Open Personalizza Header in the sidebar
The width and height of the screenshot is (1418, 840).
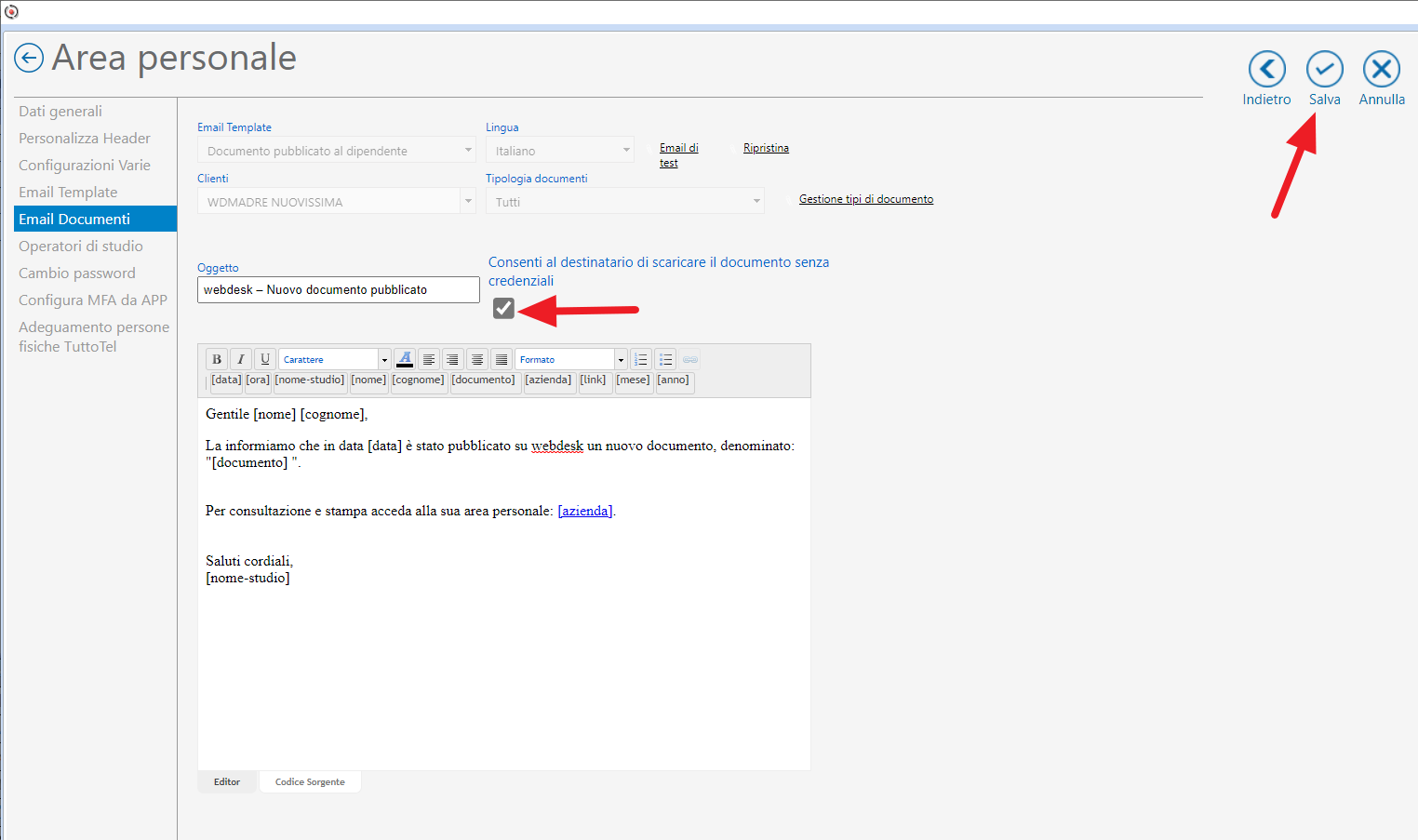[x=85, y=138]
